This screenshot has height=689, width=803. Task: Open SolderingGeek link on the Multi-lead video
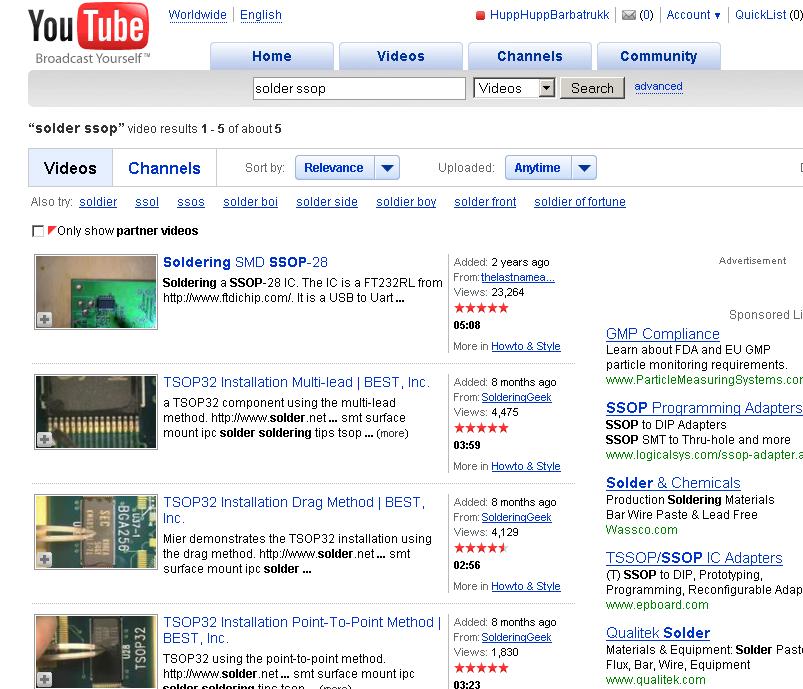pyautogui.click(x=516, y=397)
